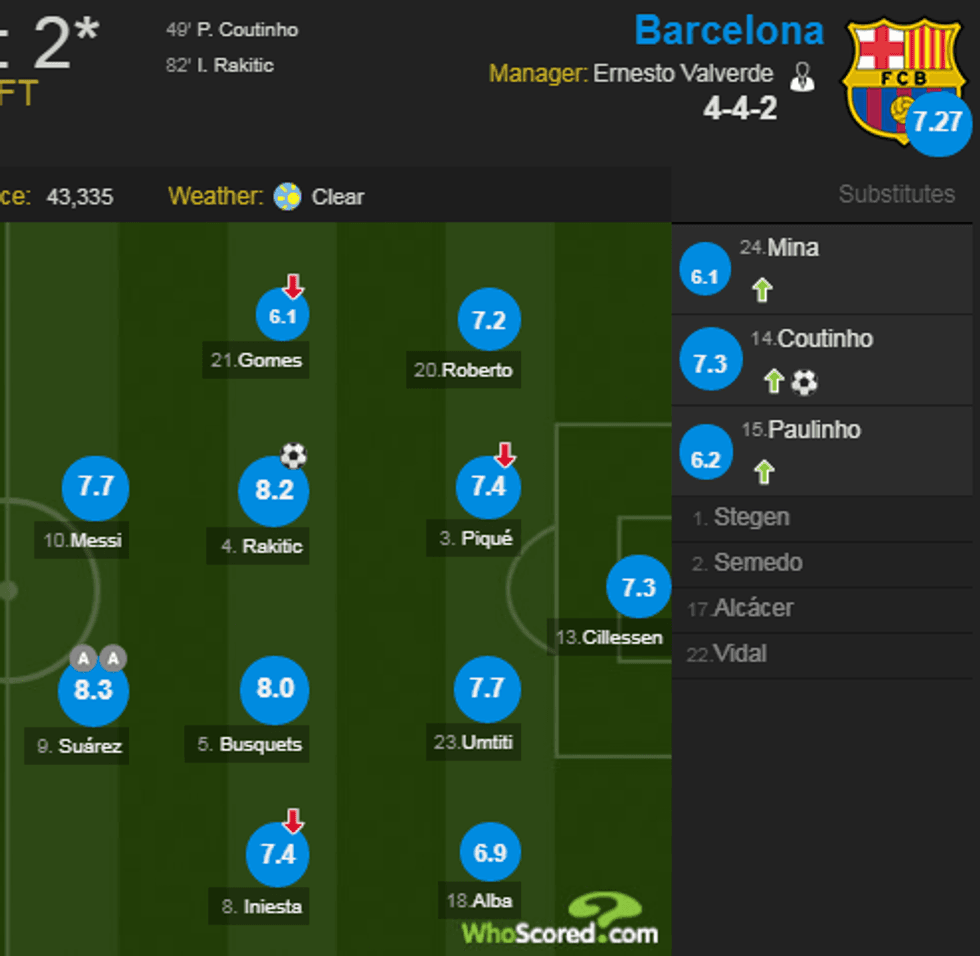The height and width of the screenshot is (956, 980).
Task: Click the goal ball icon above Rakitic
Action: pyautogui.click(x=293, y=456)
